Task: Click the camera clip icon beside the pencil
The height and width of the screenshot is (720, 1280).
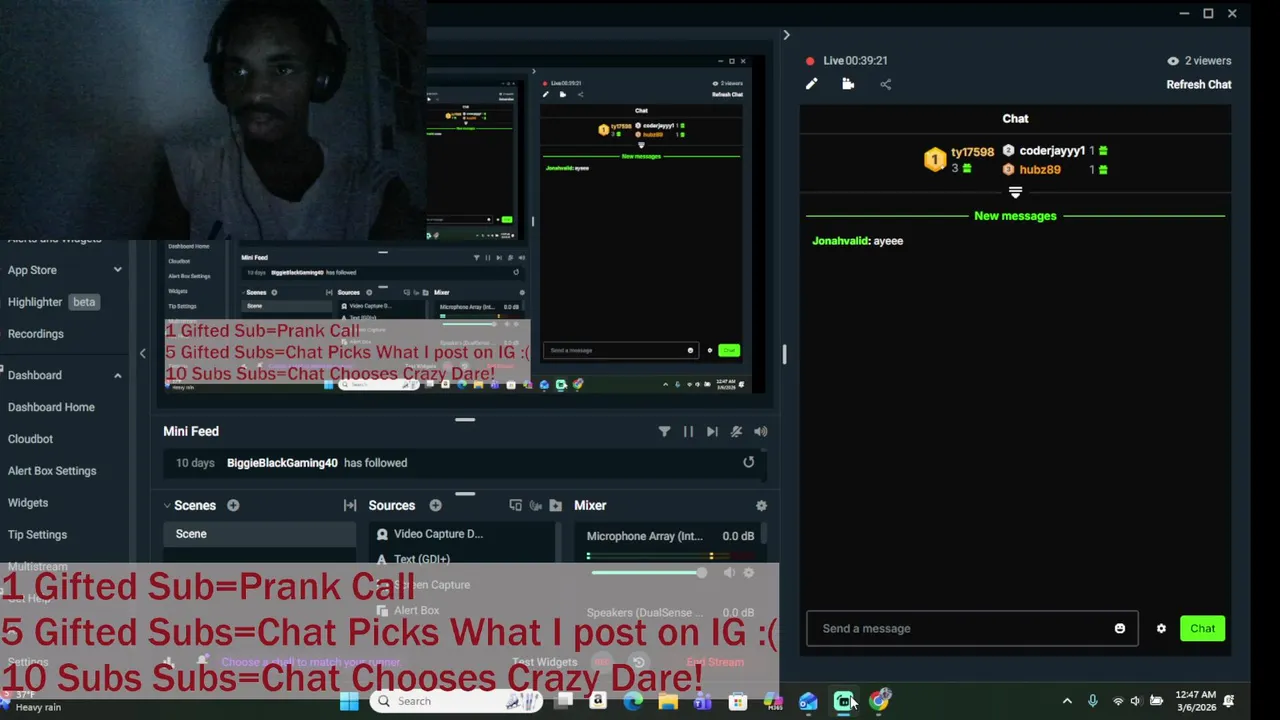Action: click(848, 84)
